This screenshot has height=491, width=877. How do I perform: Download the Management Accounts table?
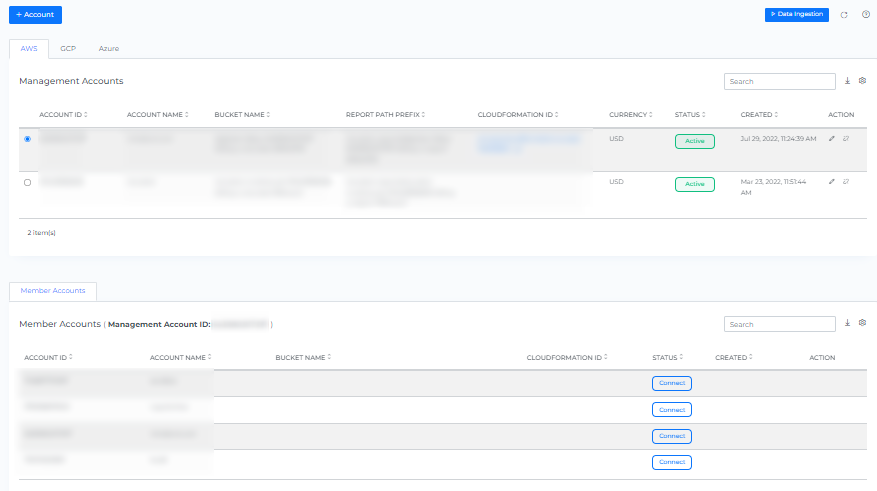848,81
